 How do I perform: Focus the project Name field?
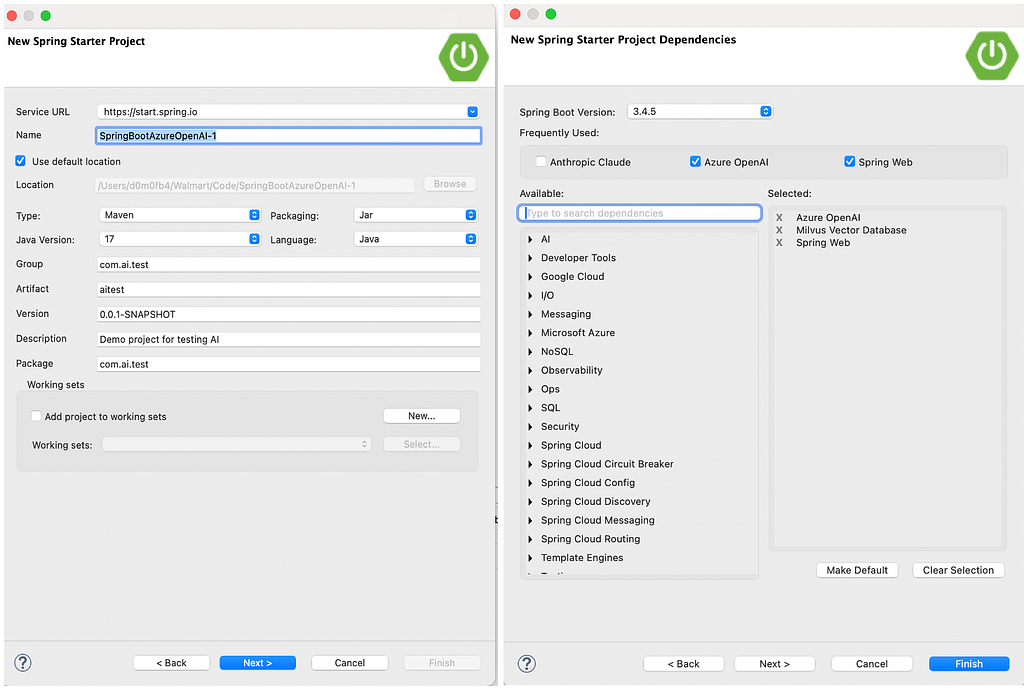pos(289,136)
